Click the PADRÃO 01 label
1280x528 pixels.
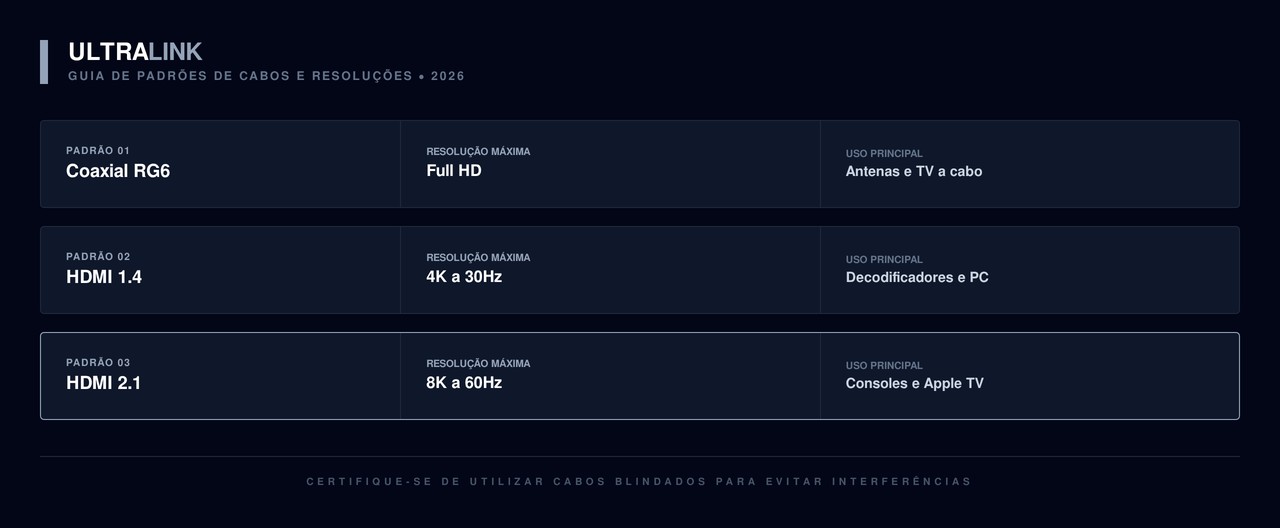(98, 151)
